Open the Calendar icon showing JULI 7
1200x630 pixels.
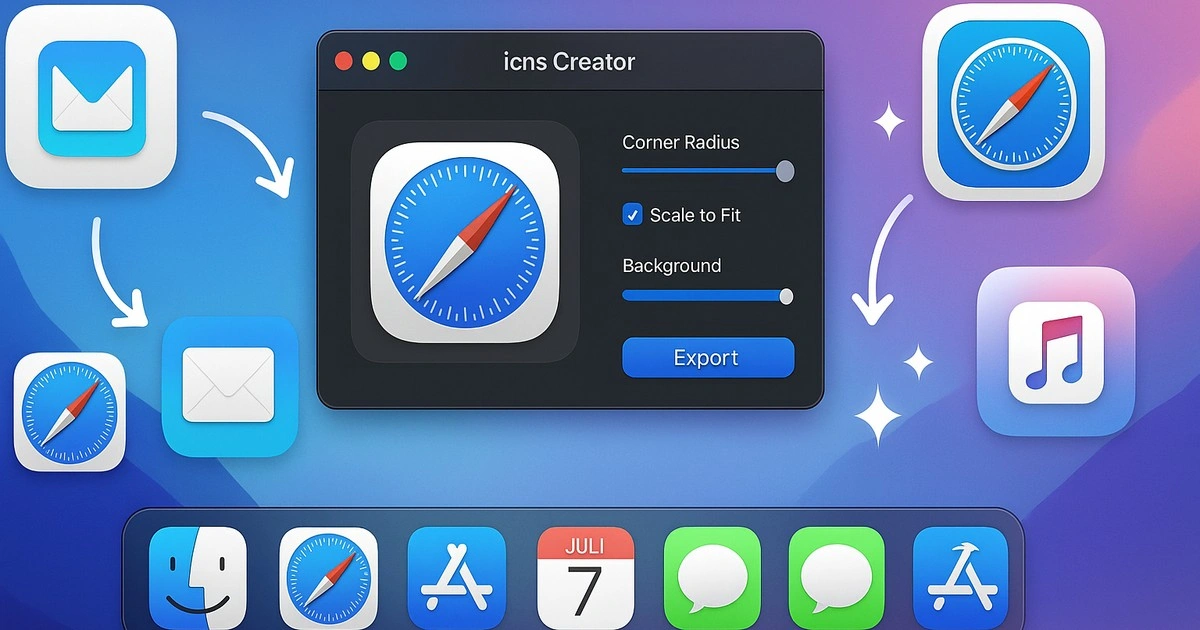(x=586, y=578)
